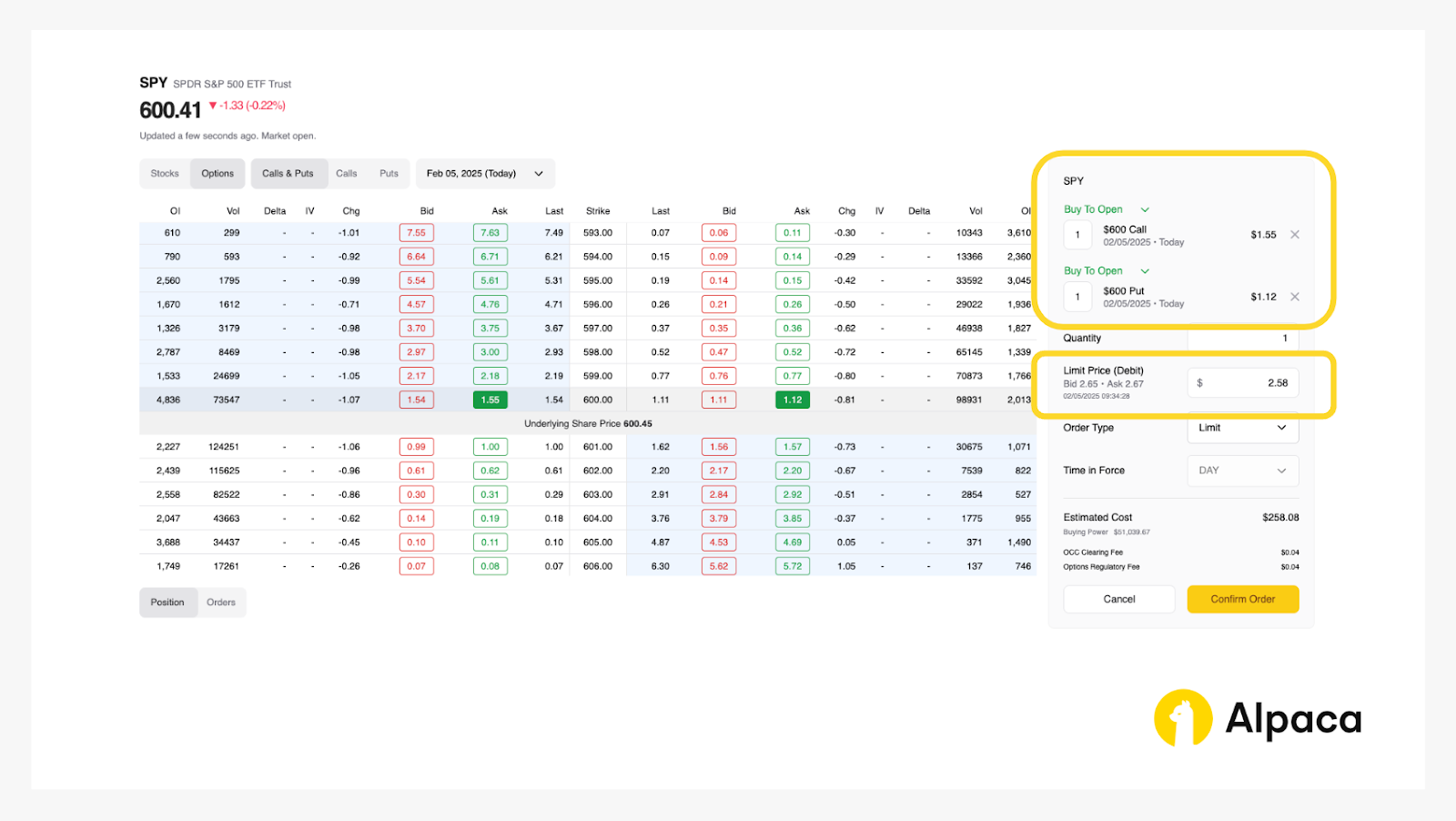
Task: Click the Underlying Share Price 600.45 row
Action: click(588, 423)
